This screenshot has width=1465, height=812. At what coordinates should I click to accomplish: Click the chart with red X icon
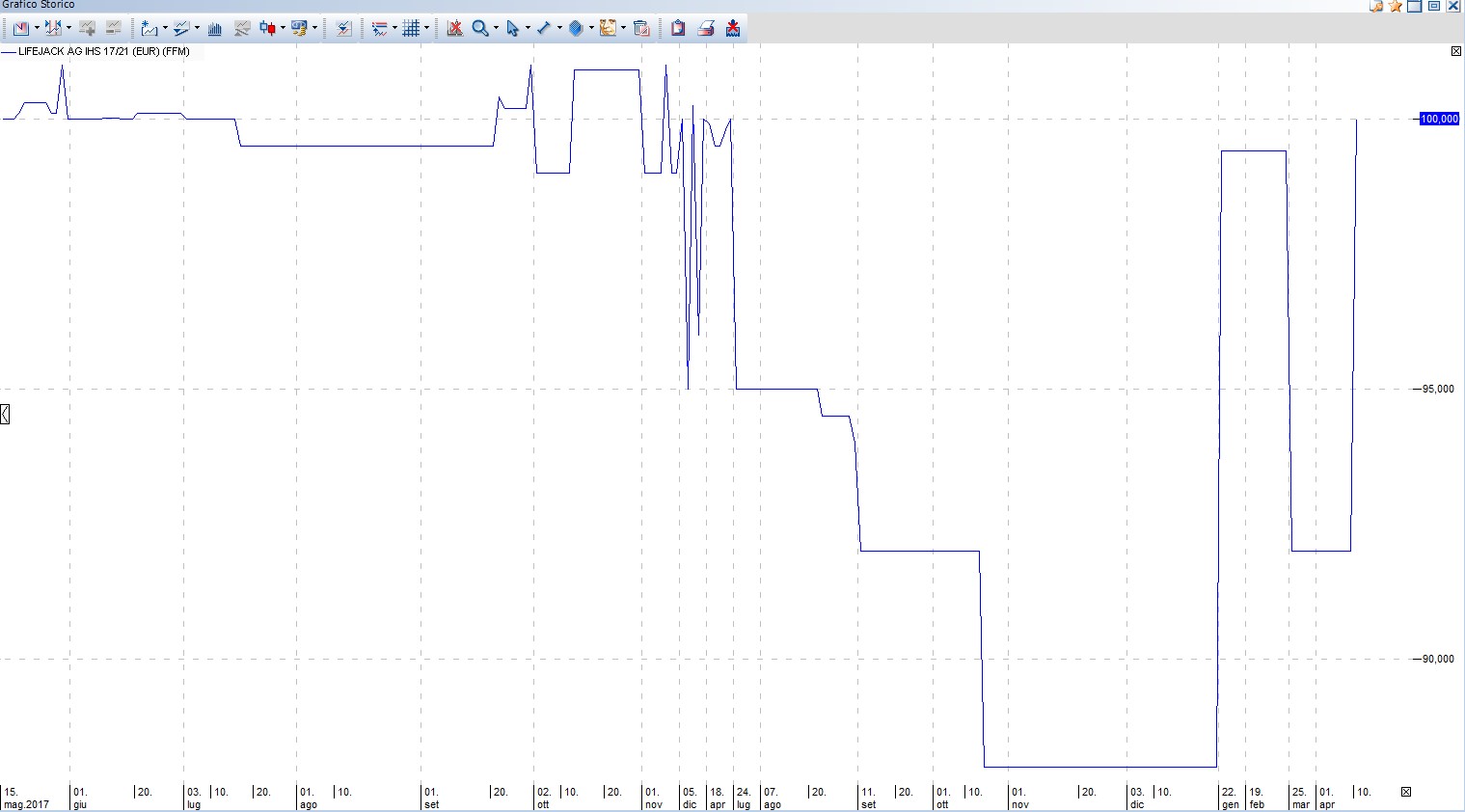point(454,28)
